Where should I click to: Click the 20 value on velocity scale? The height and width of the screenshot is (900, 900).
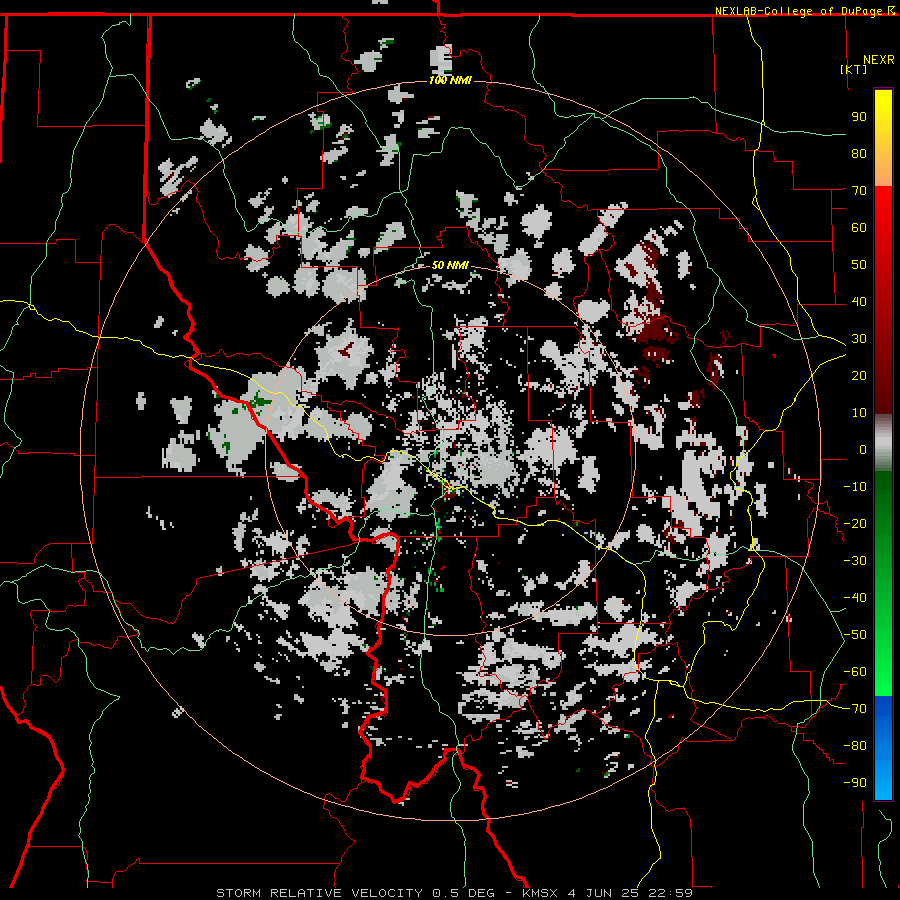(859, 376)
